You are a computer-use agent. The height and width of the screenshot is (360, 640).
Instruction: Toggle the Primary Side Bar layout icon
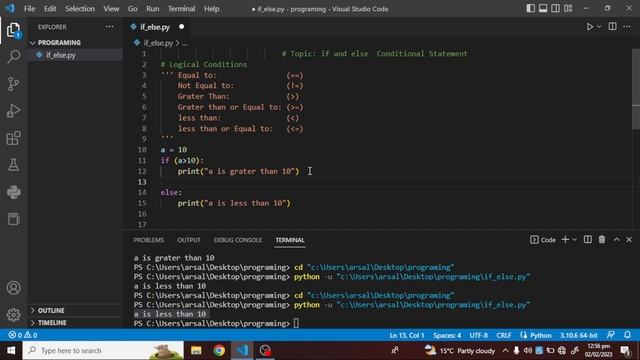click(530, 9)
